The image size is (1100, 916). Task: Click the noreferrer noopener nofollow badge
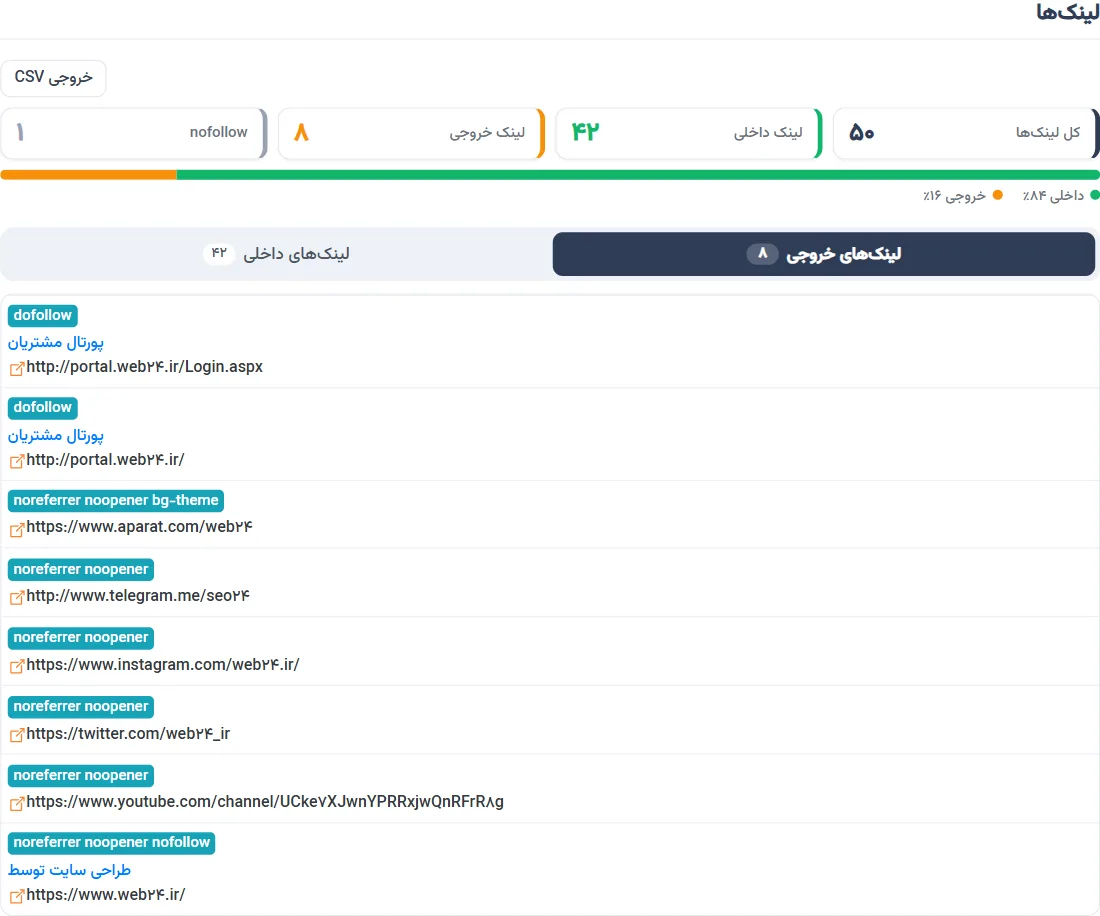click(112, 842)
